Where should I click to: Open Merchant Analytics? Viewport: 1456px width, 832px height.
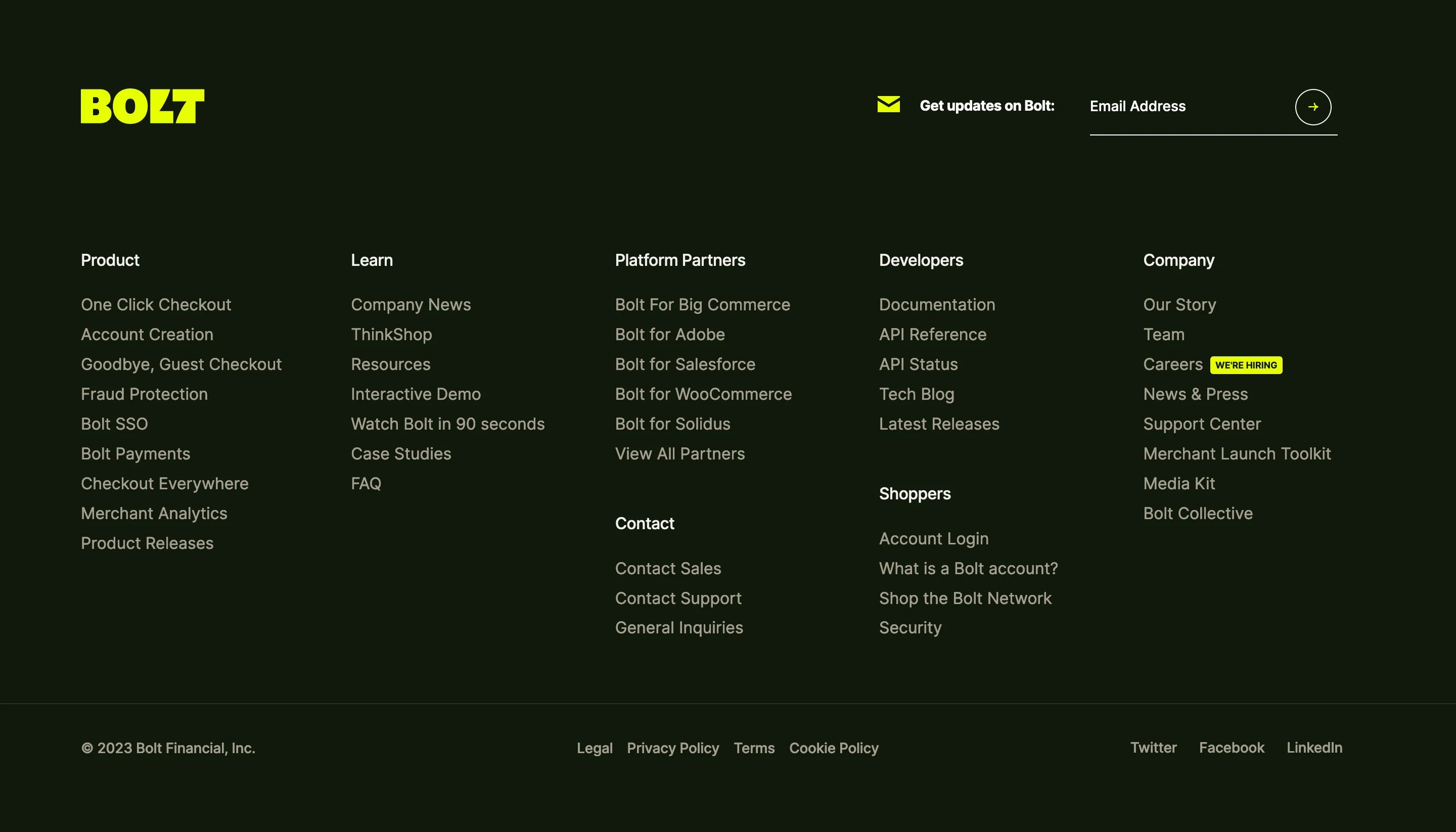(x=154, y=513)
